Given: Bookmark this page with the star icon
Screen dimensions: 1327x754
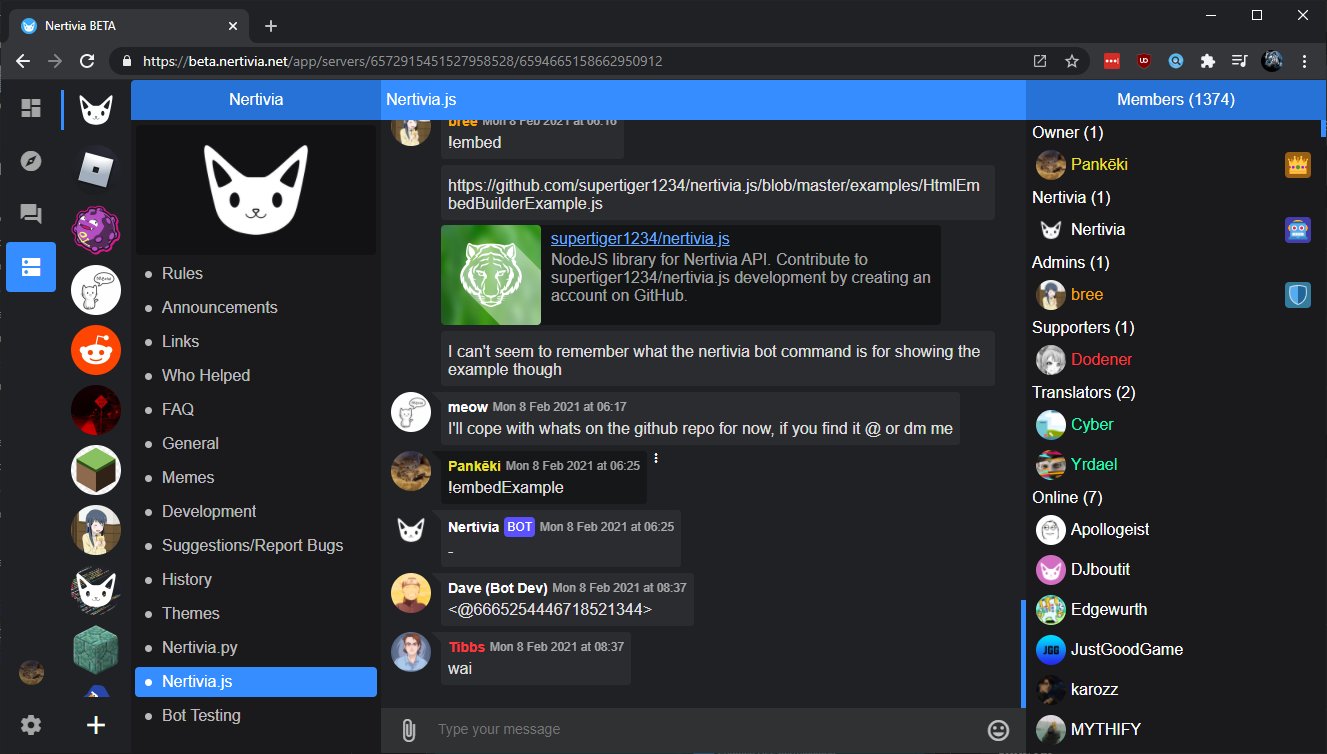Looking at the screenshot, I should 1072,61.
